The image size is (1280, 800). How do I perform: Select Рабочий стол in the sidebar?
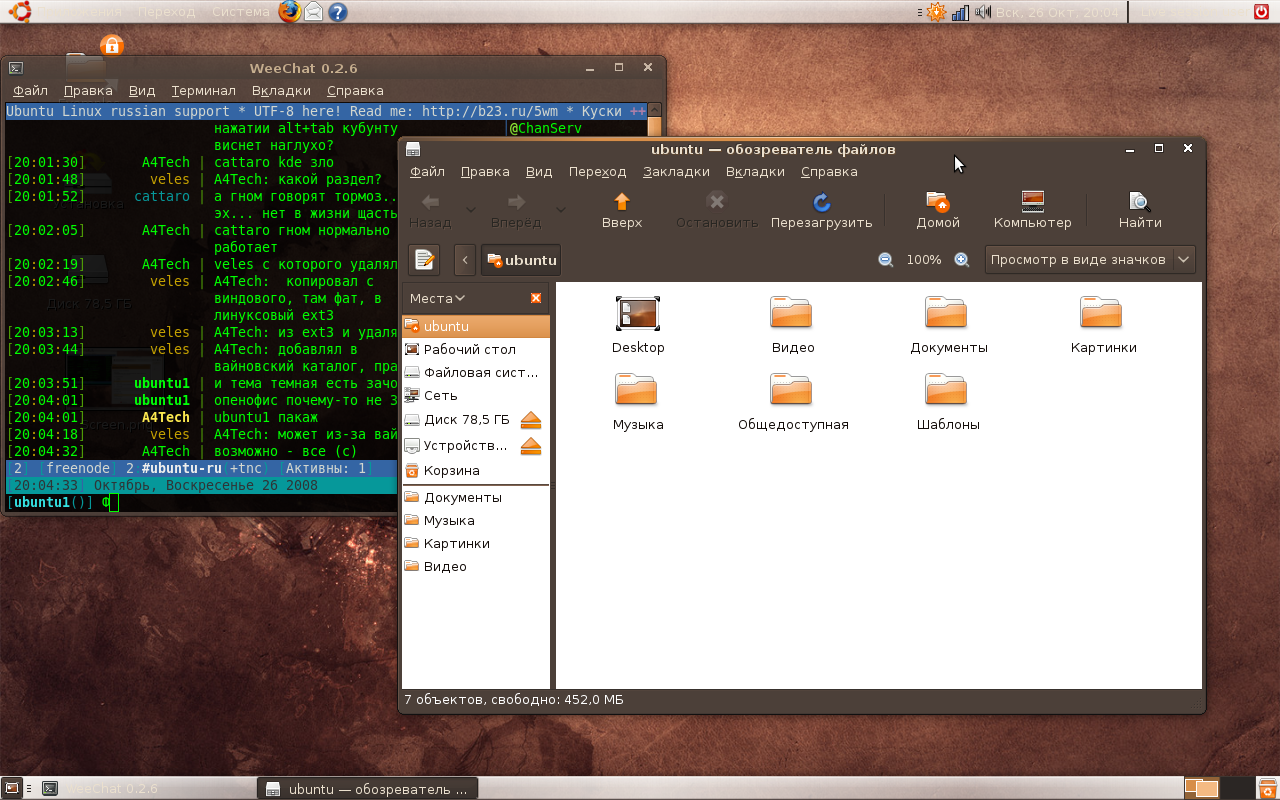(x=476, y=349)
